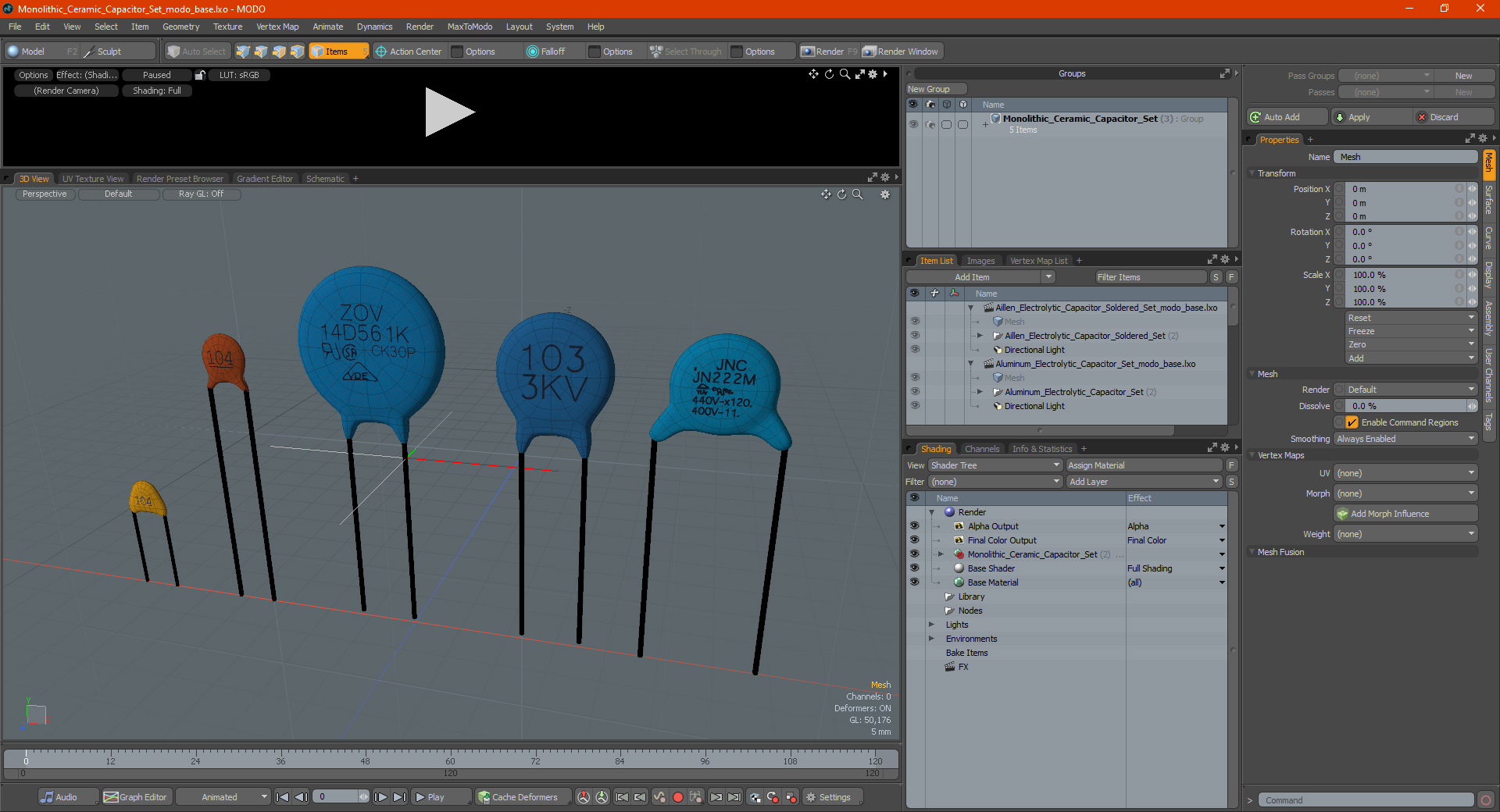Open the MaxToModo menu
The image size is (1500, 812).
470,27
